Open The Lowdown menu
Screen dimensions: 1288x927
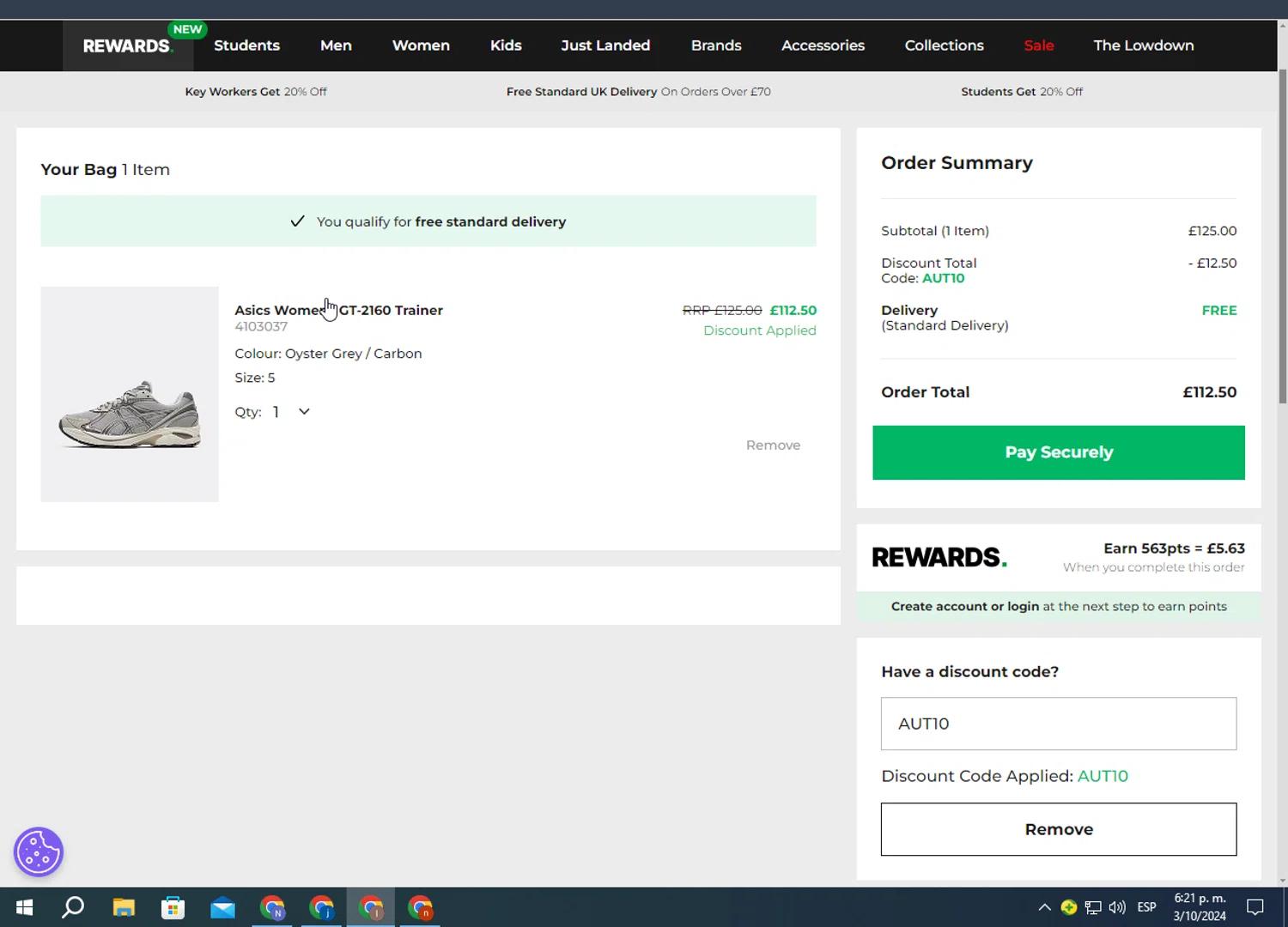pos(1144,45)
